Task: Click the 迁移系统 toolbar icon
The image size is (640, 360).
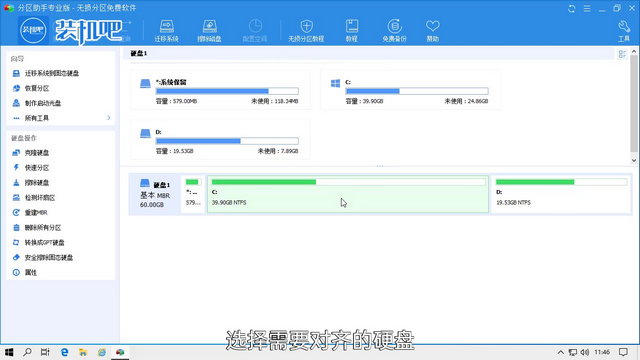Action: (x=167, y=31)
